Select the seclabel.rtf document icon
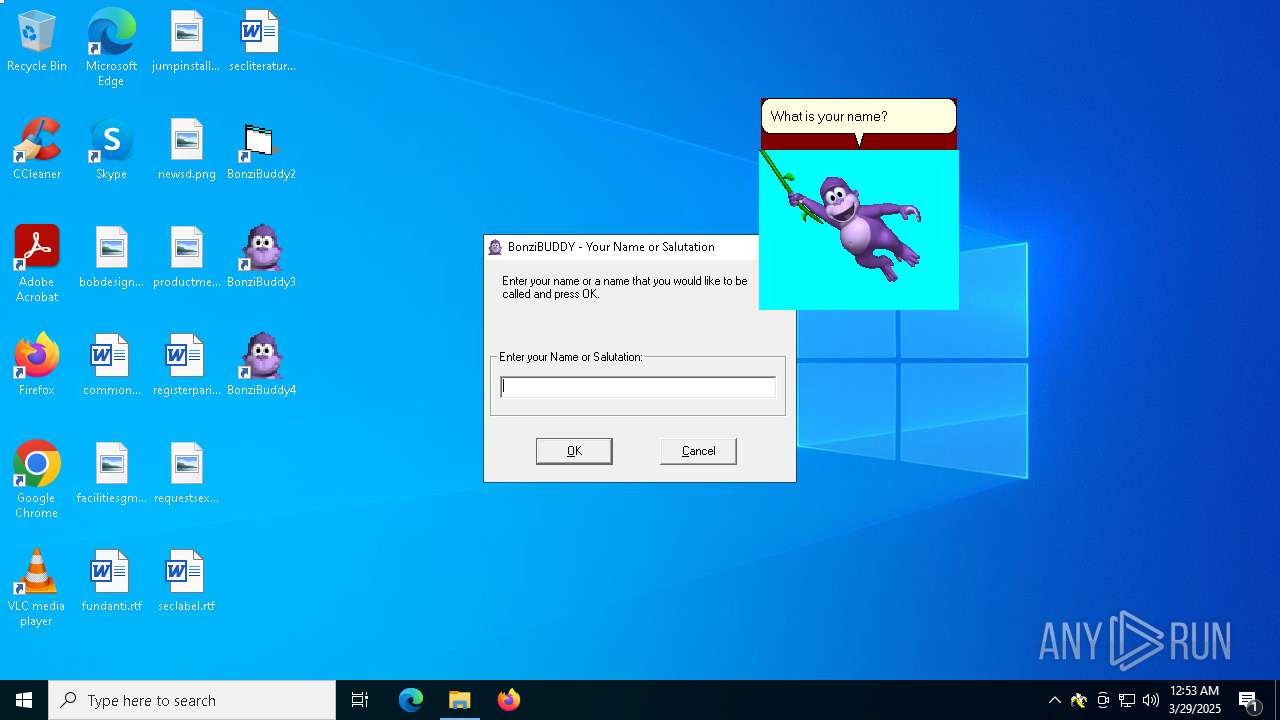Screen dimensions: 1280x720 pyautogui.click(x=186, y=581)
